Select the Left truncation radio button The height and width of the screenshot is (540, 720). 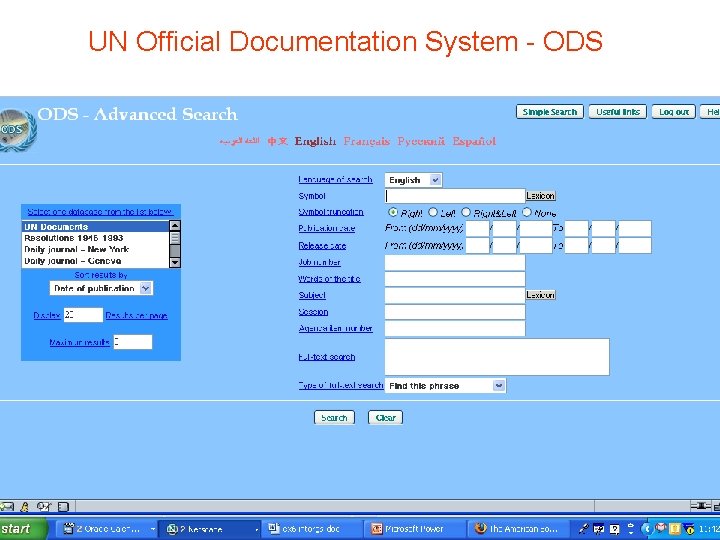tap(433, 212)
